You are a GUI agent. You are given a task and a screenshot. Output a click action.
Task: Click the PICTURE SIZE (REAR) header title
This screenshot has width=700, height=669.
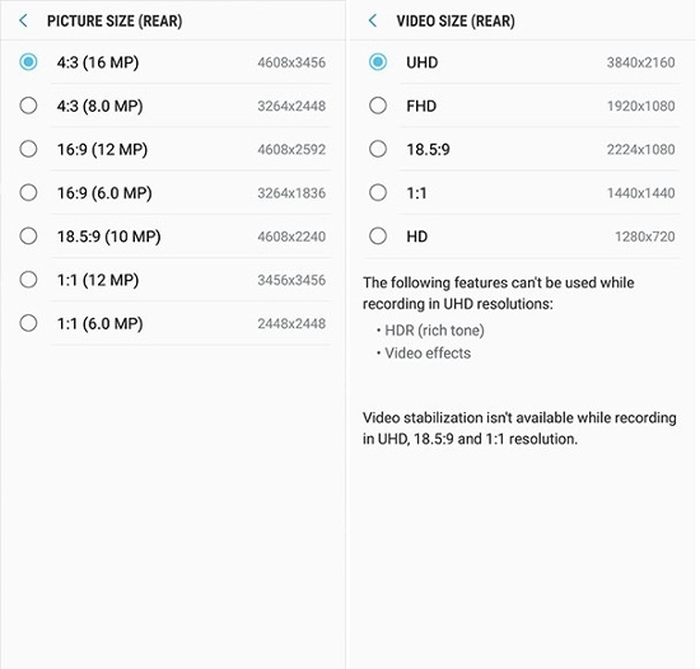[114, 21]
